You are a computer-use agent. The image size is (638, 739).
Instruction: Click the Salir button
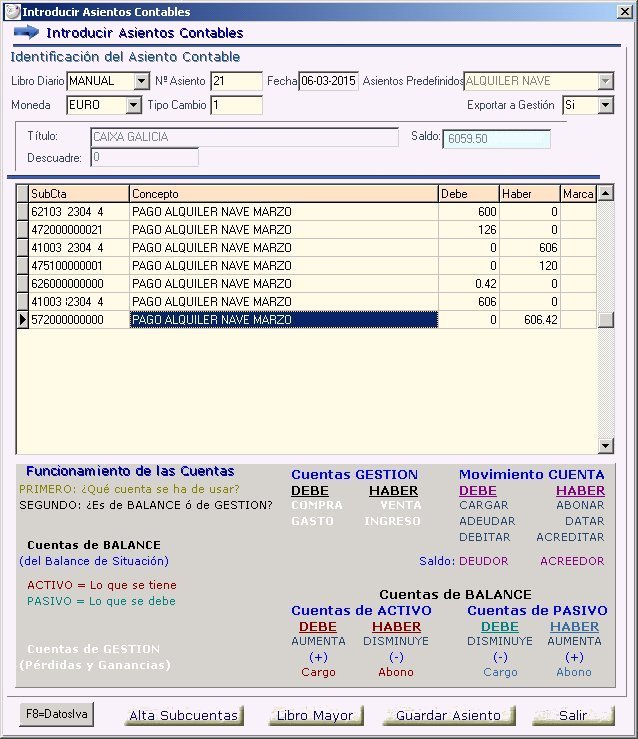tap(573, 715)
